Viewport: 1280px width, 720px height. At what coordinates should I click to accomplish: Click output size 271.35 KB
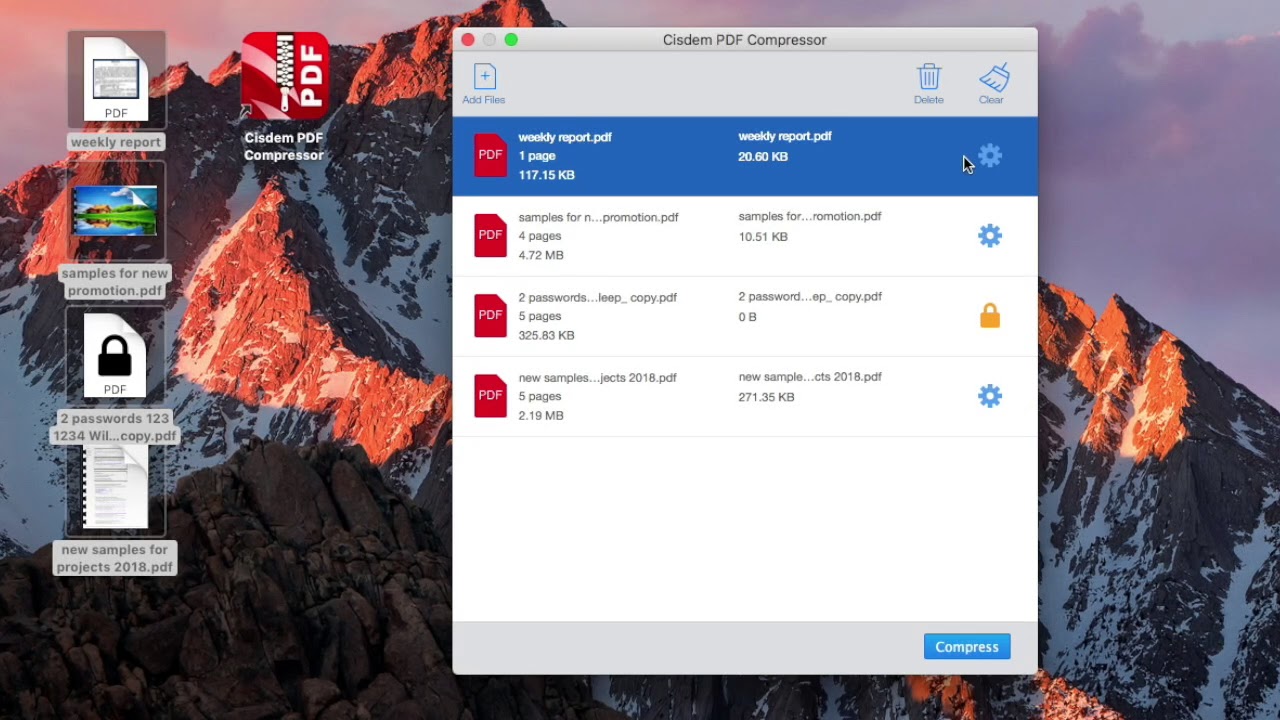[766, 397]
